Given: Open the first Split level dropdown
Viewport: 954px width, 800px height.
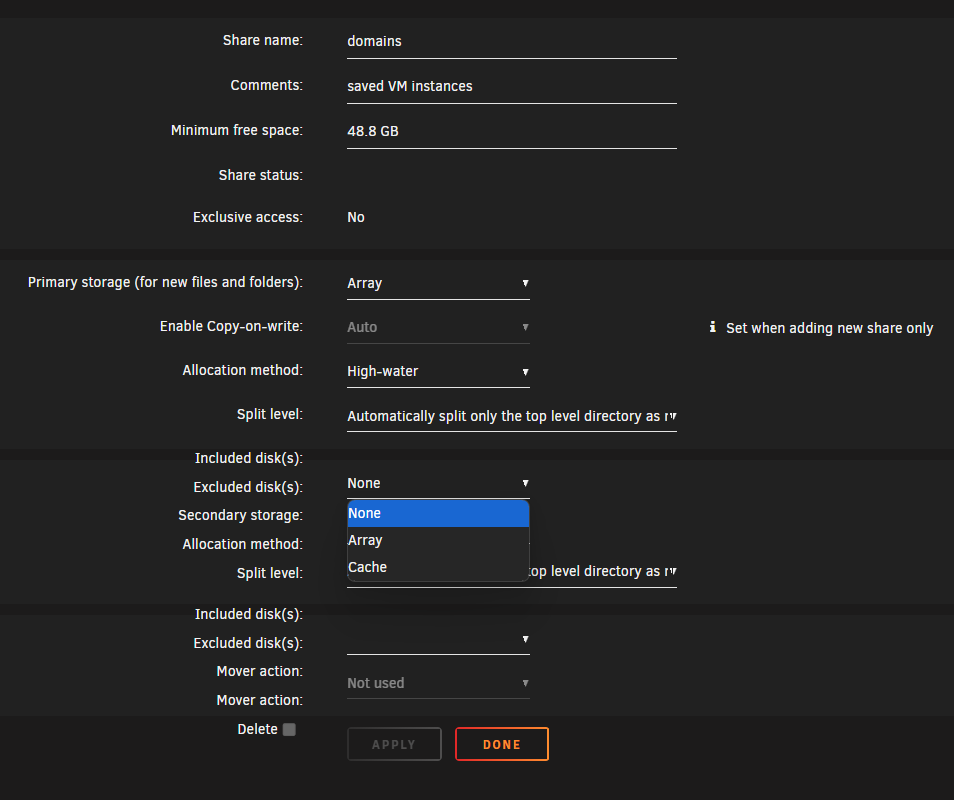Looking at the screenshot, I should [x=512, y=416].
